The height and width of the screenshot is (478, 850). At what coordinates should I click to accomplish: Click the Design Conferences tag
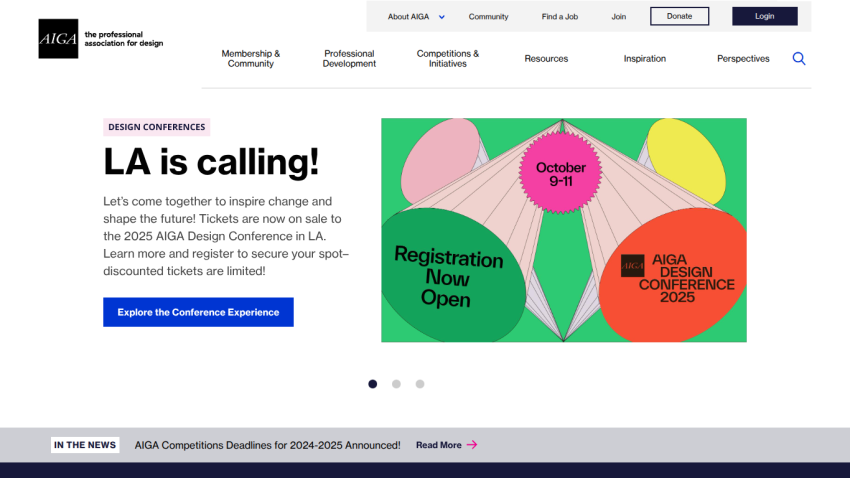pyautogui.click(x=157, y=127)
